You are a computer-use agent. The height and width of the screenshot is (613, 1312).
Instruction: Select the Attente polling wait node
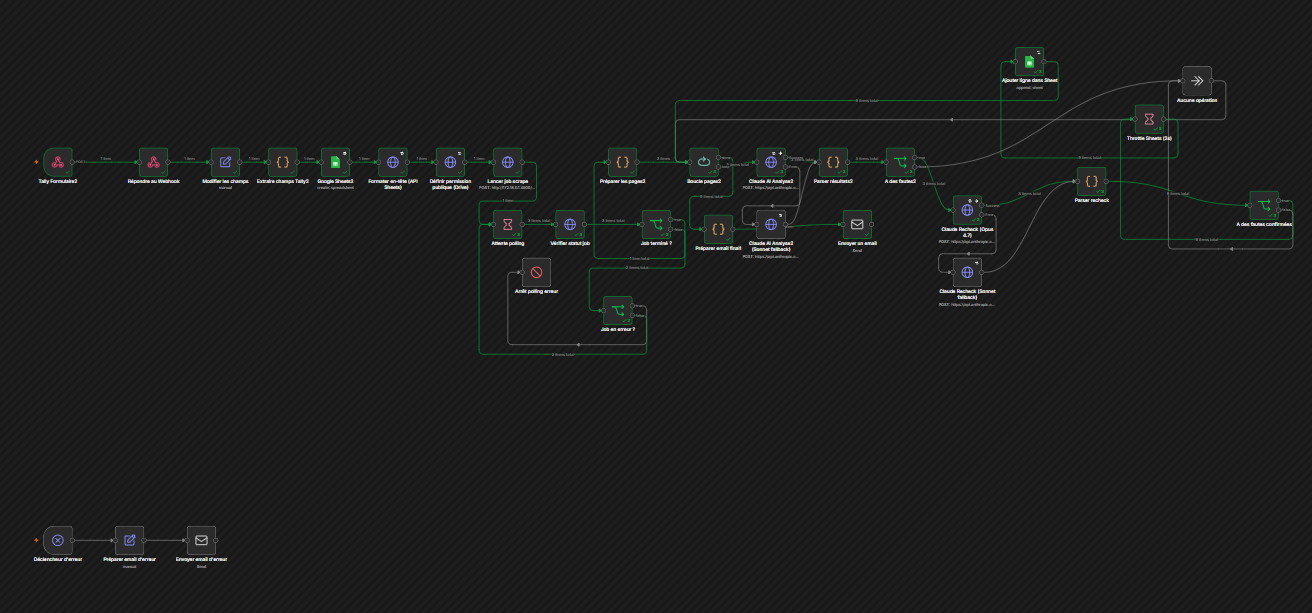pos(508,224)
